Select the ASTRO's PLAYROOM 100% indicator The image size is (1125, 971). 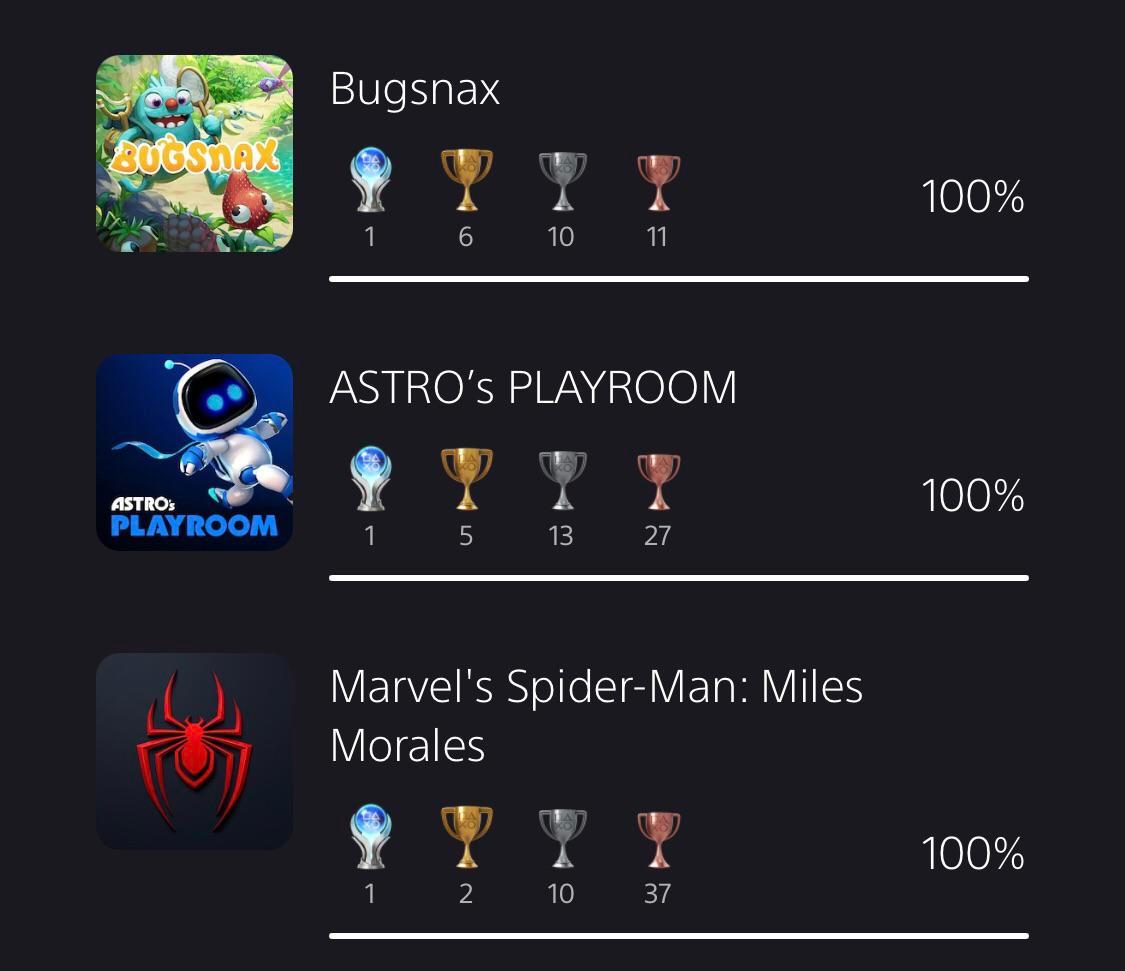click(972, 495)
